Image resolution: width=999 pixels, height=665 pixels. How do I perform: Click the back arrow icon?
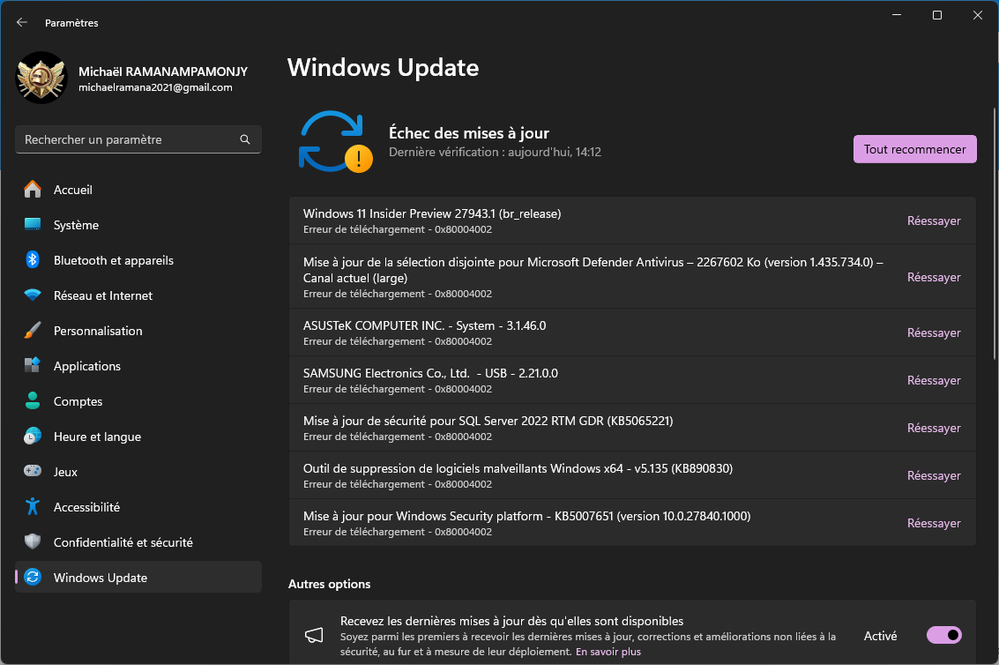tap(22, 22)
